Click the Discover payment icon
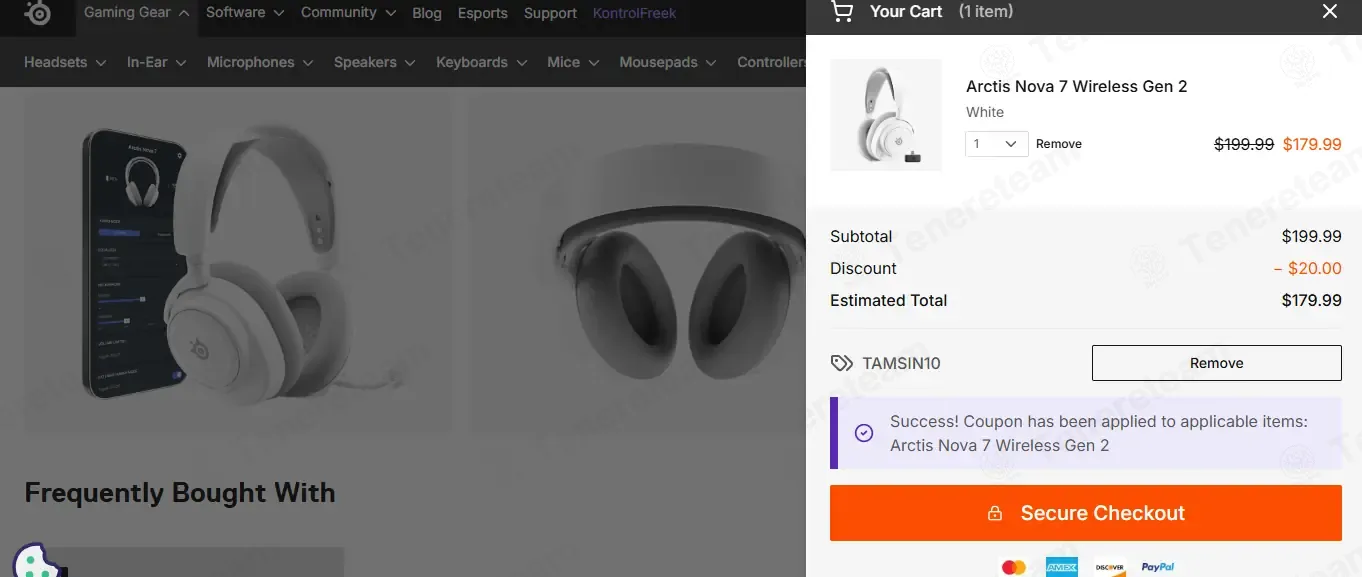The image size is (1362, 577). pyautogui.click(x=1110, y=567)
